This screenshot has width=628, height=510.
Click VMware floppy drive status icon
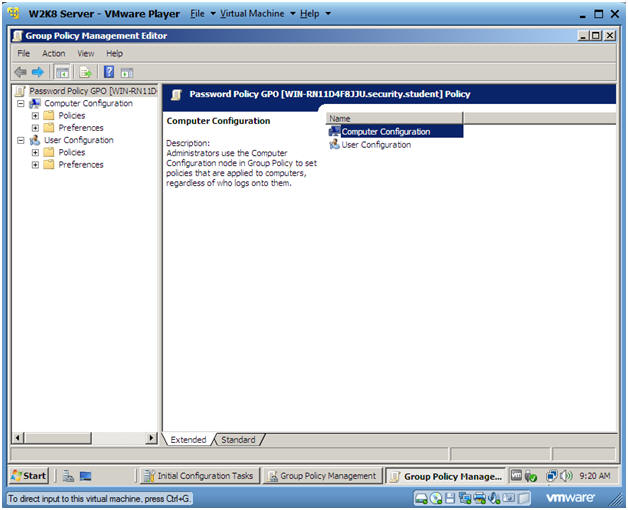451,498
